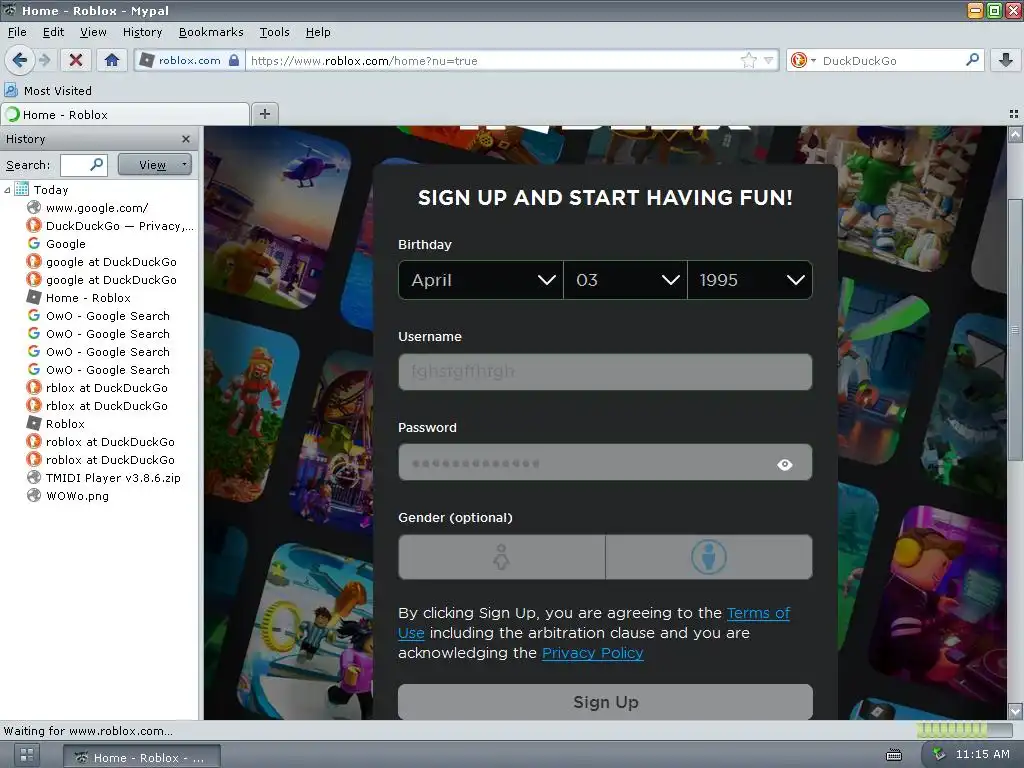Bookmark this page with the star icon
This screenshot has height=768, width=1024.
[748, 61]
